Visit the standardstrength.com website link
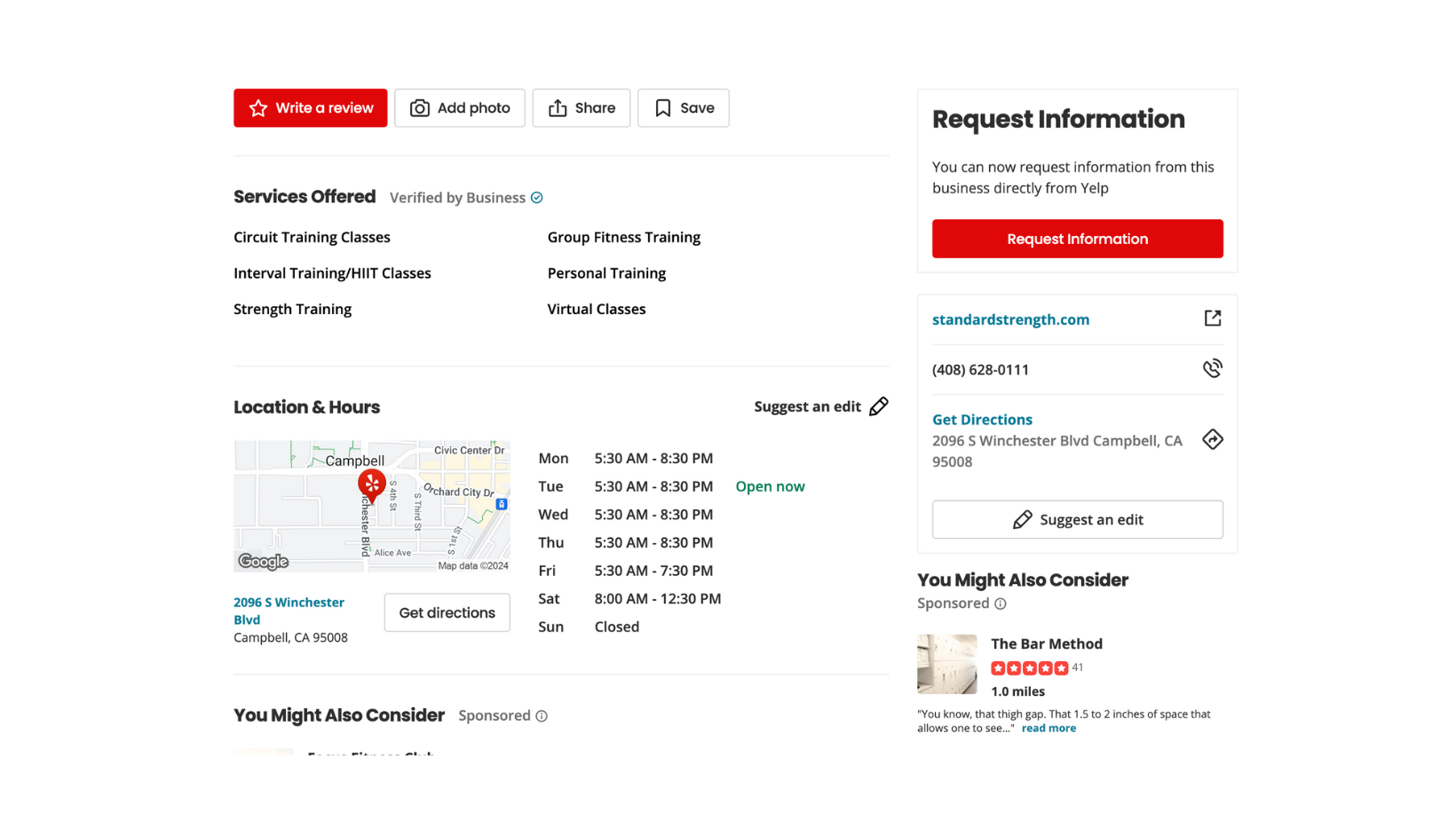This screenshot has width=1456, height=820. 1010,319
